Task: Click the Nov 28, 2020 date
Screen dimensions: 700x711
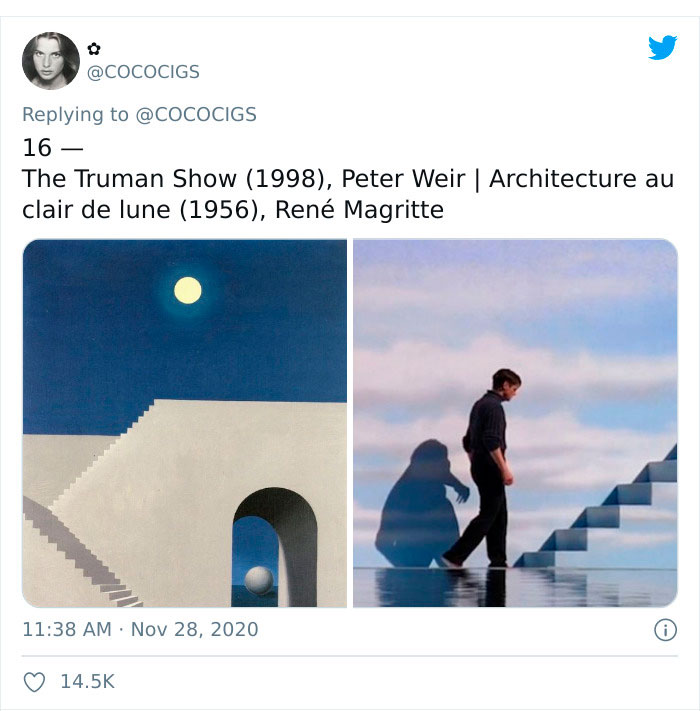Action: [196, 629]
